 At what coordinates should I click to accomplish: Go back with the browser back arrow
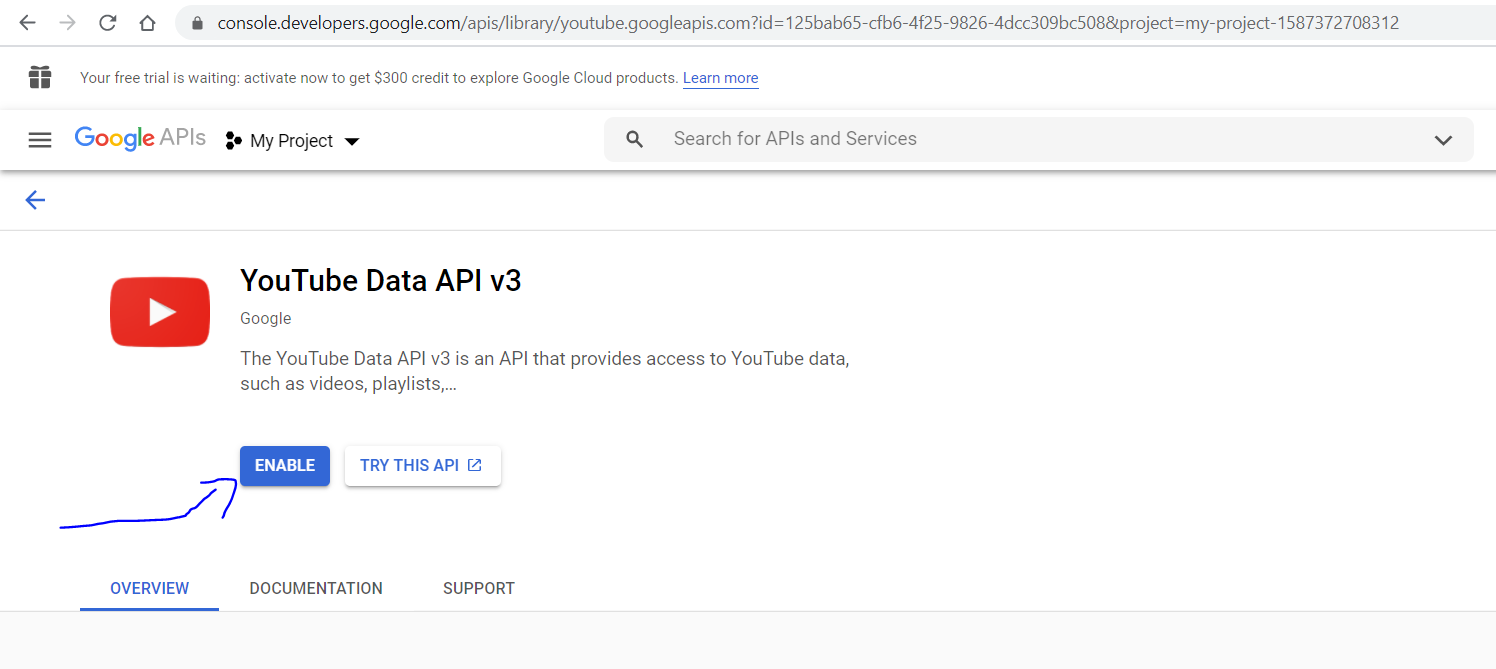click(x=27, y=22)
